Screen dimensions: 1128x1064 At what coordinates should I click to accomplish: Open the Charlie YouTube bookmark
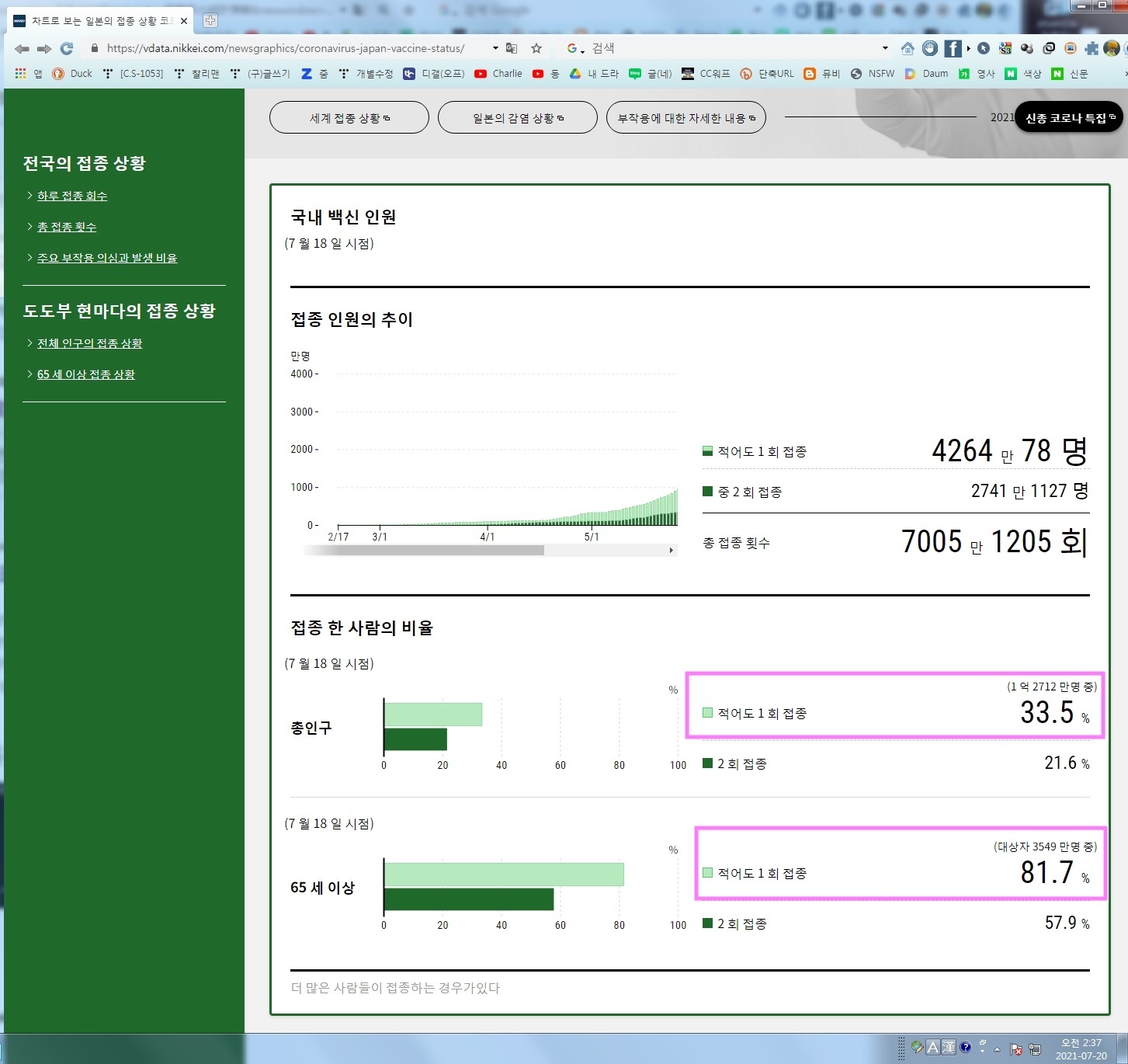498,74
